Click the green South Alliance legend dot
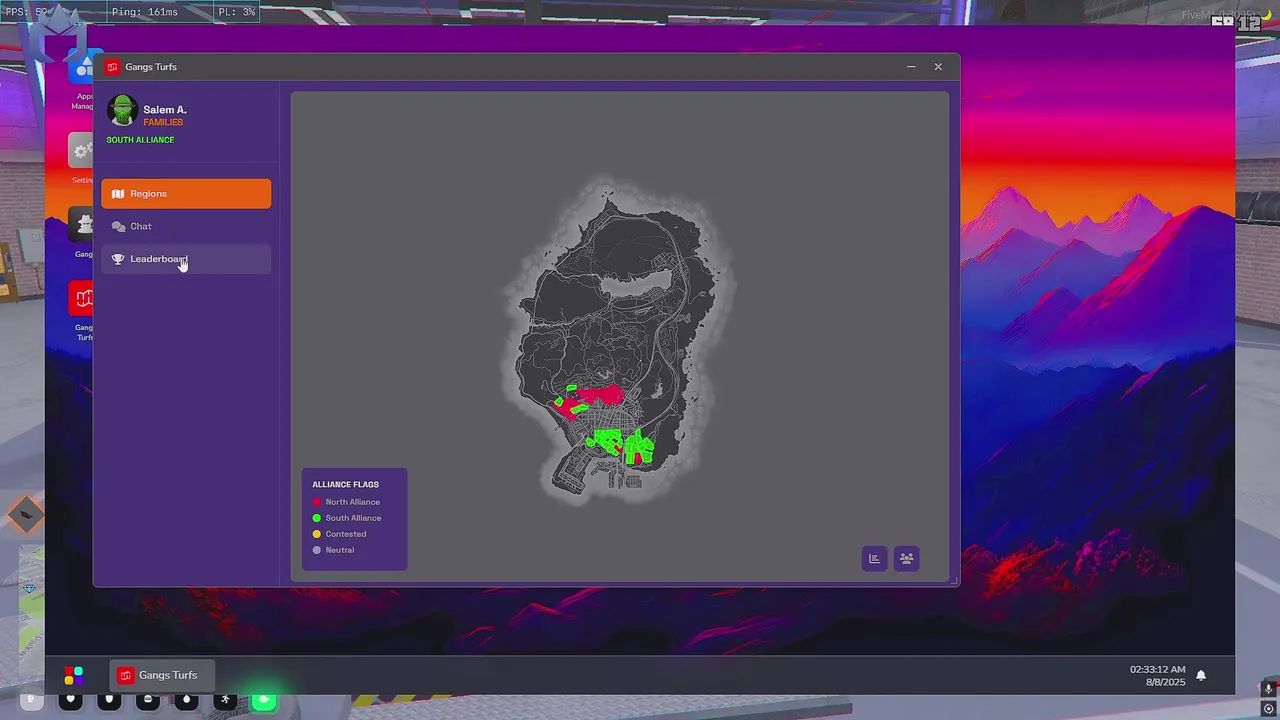The image size is (1280, 720). click(317, 518)
